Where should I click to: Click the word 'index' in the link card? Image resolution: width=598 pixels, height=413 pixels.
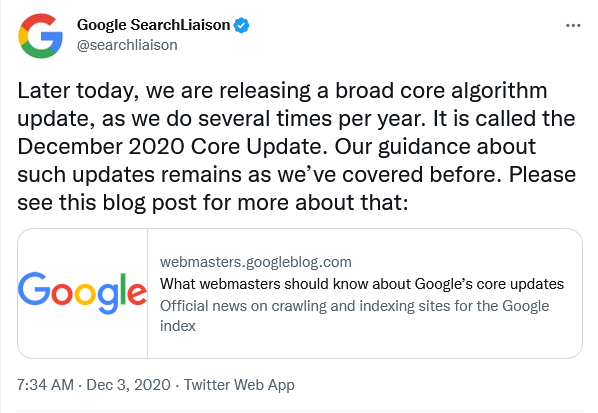[178, 326]
